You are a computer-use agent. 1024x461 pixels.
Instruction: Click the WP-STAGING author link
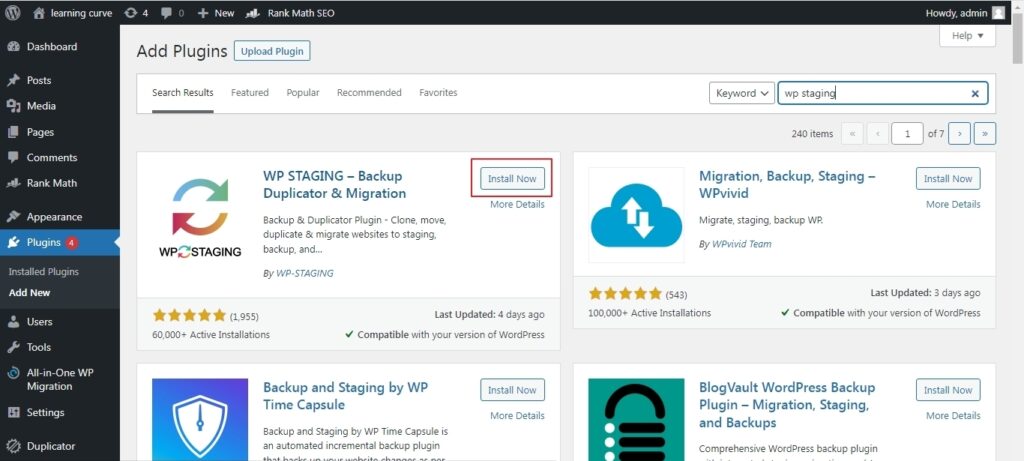click(303, 274)
